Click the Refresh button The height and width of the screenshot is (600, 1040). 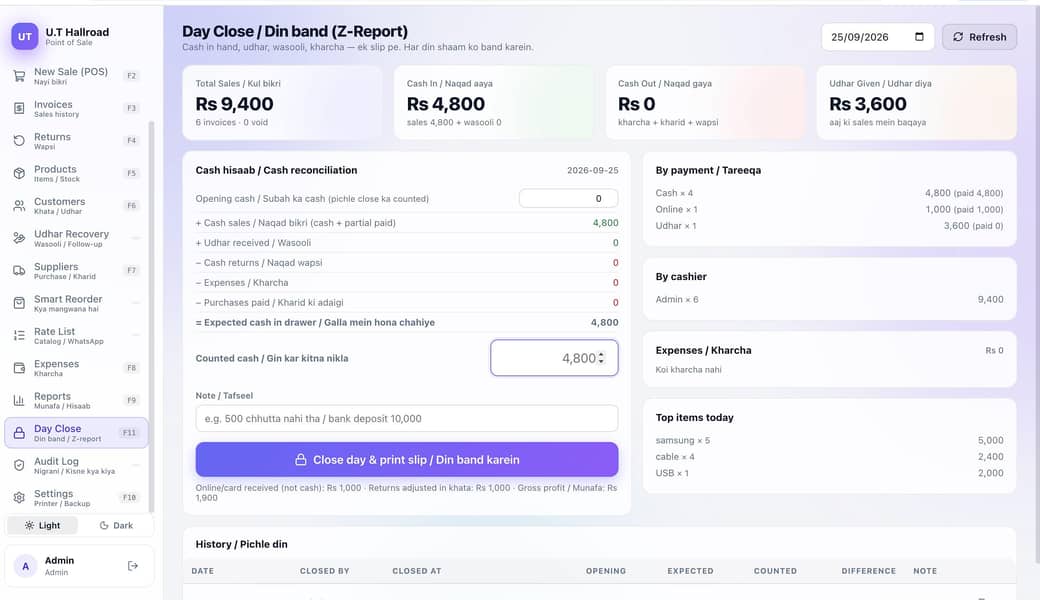(979, 37)
